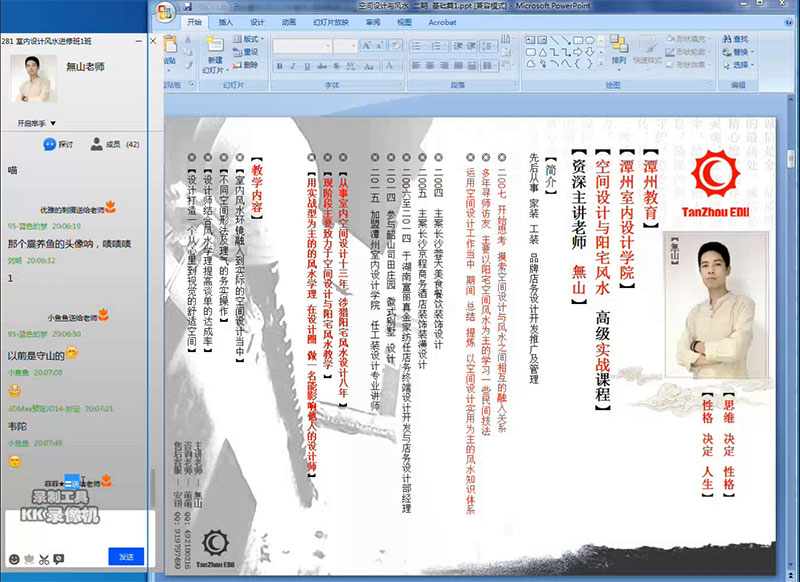800x582 pixels.
Task: Click the Reset slide (重设) button
Action: click(246, 52)
